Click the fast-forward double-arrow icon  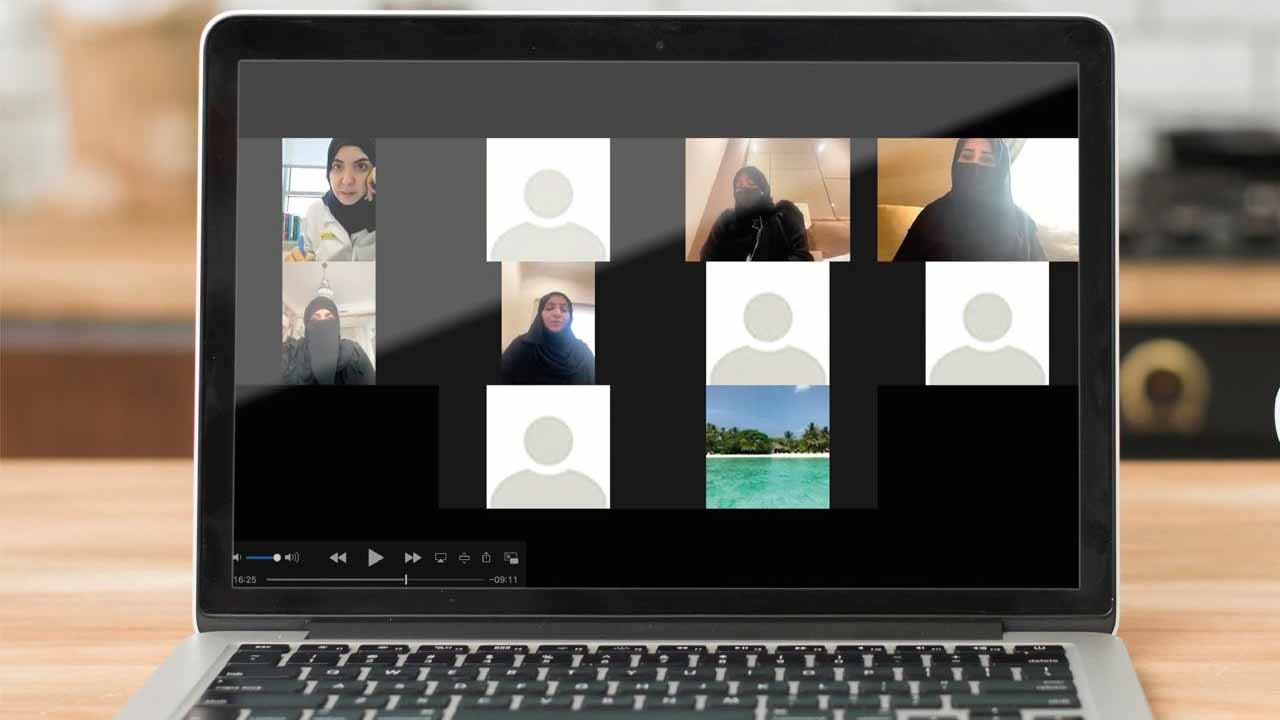412,558
